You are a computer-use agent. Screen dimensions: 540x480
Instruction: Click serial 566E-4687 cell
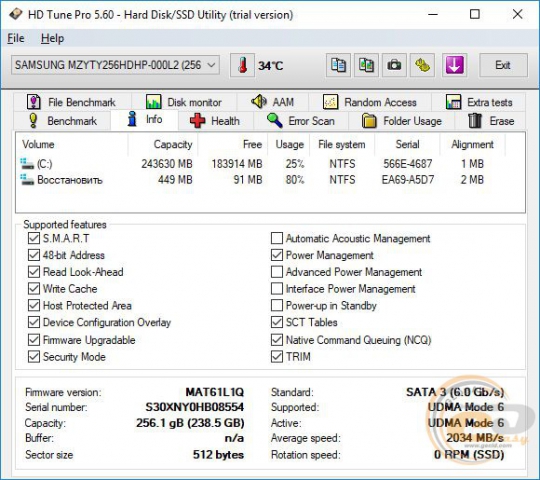click(408, 164)
